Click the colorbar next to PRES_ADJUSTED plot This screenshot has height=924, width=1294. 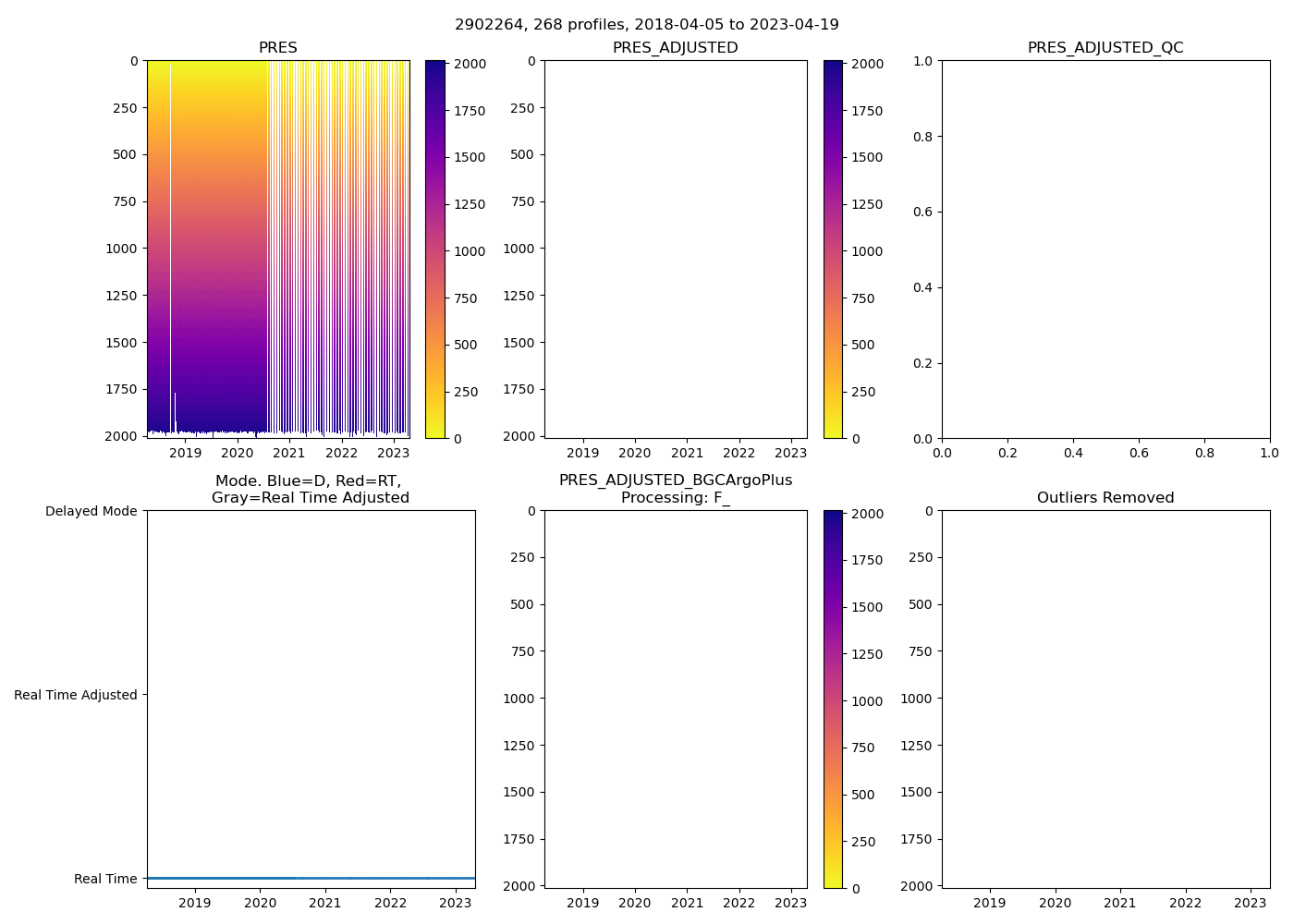pos(833,249)
